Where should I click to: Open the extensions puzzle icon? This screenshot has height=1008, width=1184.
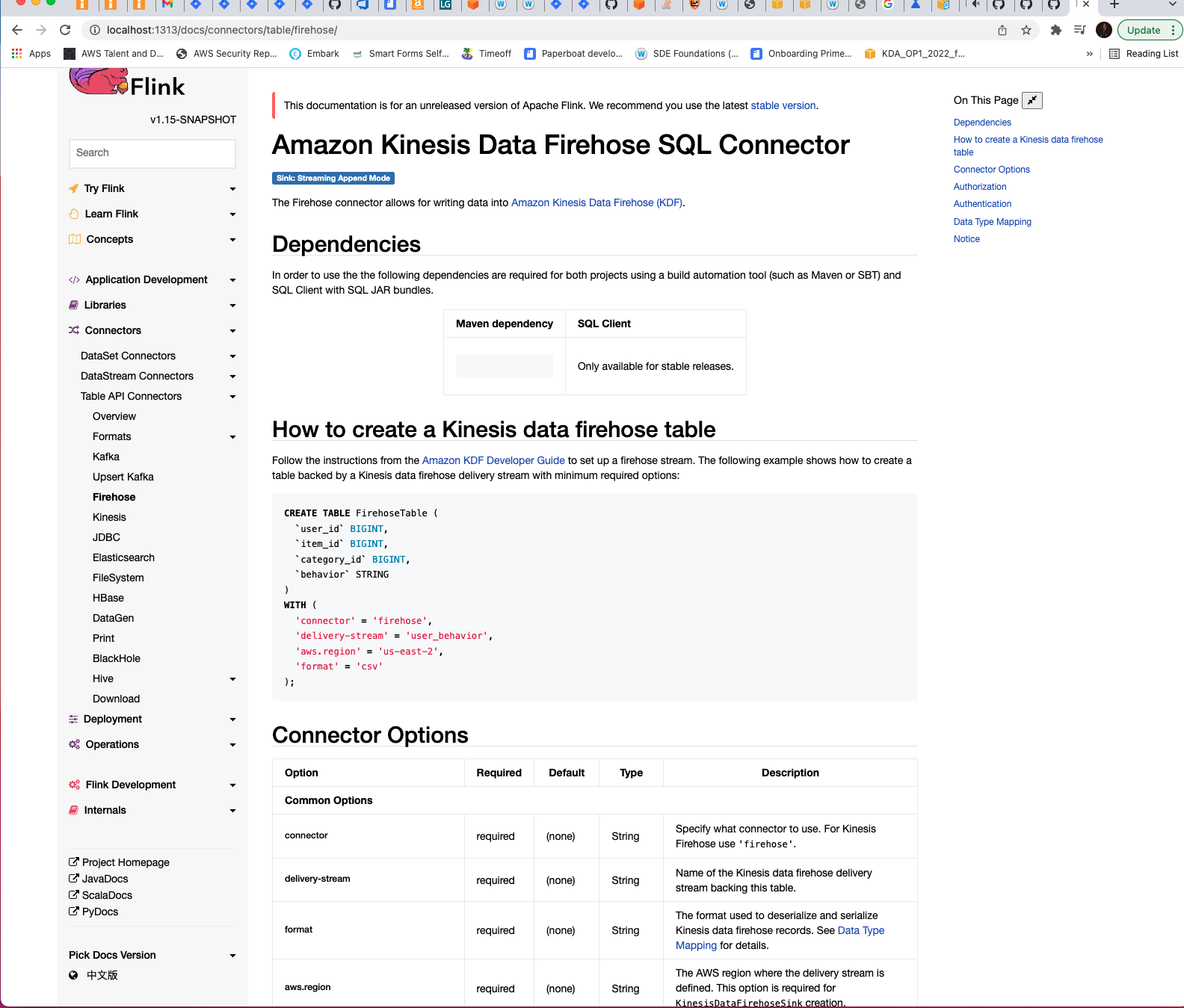coord(1055,30)
